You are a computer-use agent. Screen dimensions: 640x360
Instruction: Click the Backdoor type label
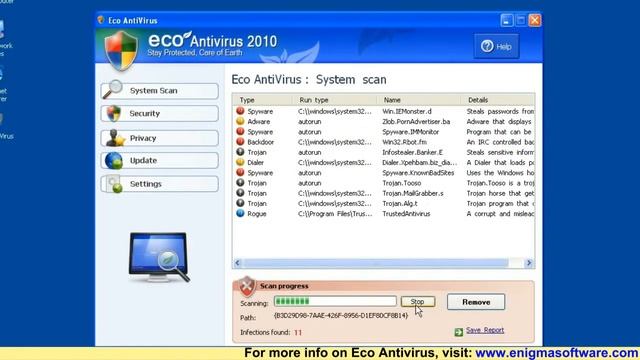coord(260,142)
